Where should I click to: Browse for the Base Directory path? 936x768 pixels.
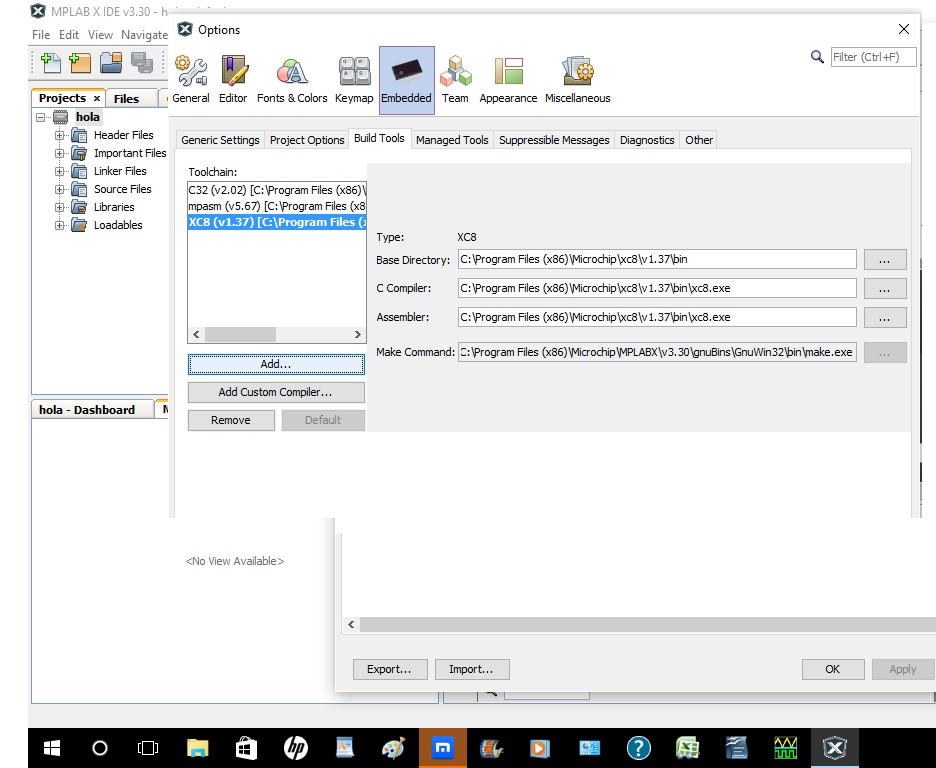pyautogui.click(x=885, y=260)
